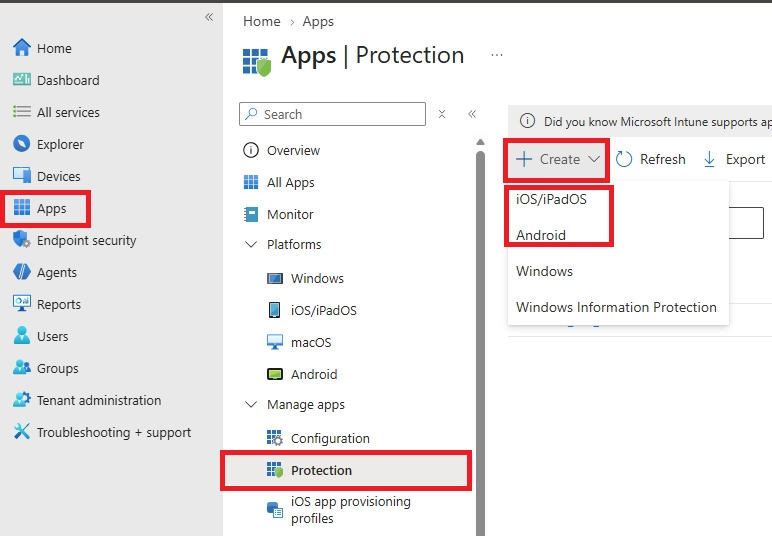This screenshot has width=772, height=536.
Task: Choose Android from the Create menu
Action: 541,235
